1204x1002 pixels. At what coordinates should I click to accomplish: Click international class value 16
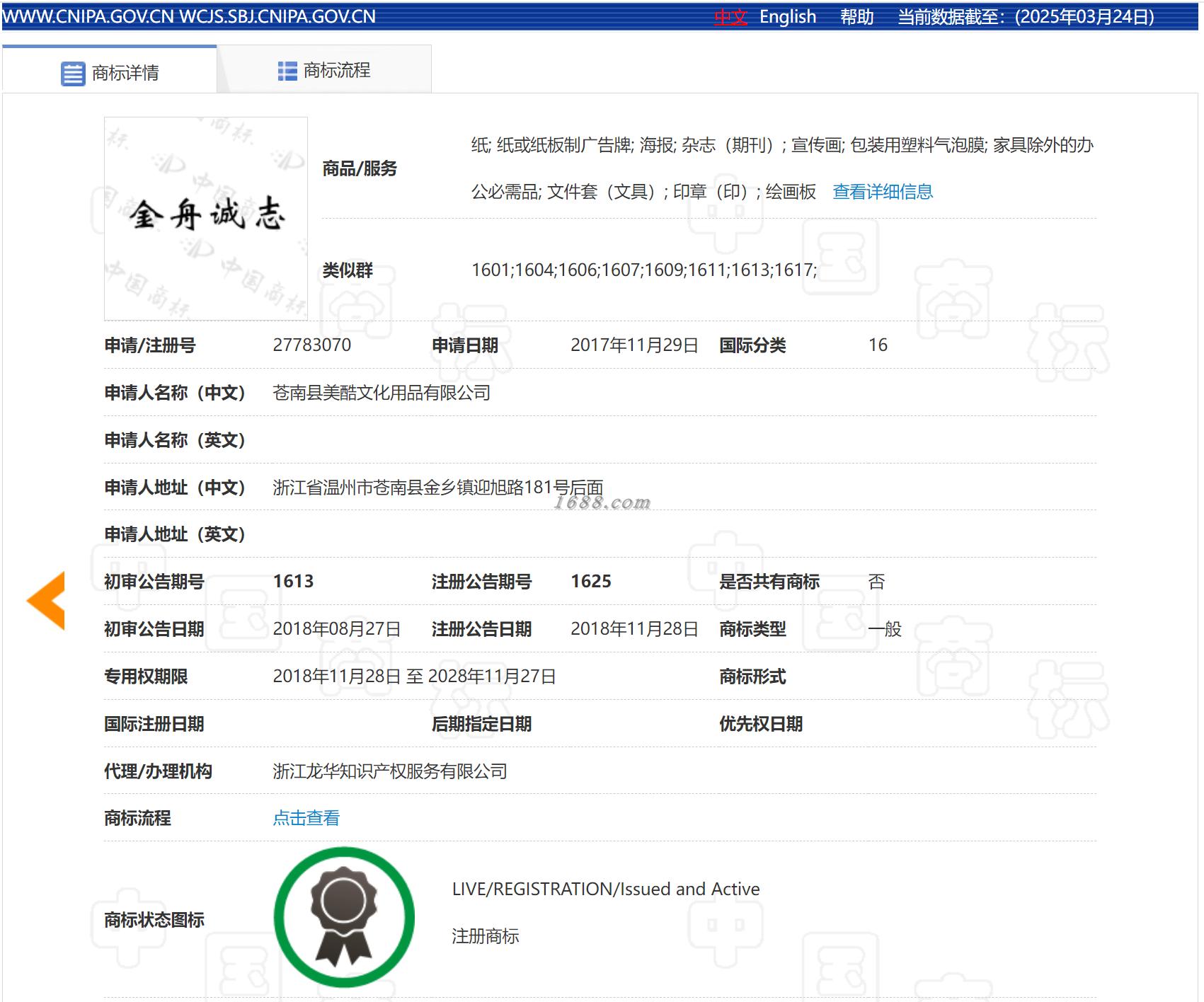click(878, 345)
